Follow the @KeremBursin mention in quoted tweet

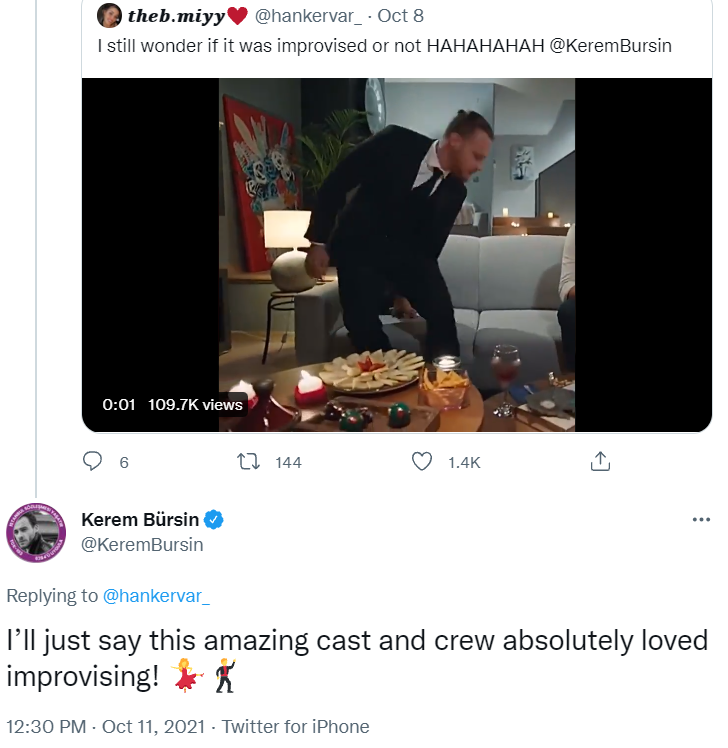click(x=611, y=46)
